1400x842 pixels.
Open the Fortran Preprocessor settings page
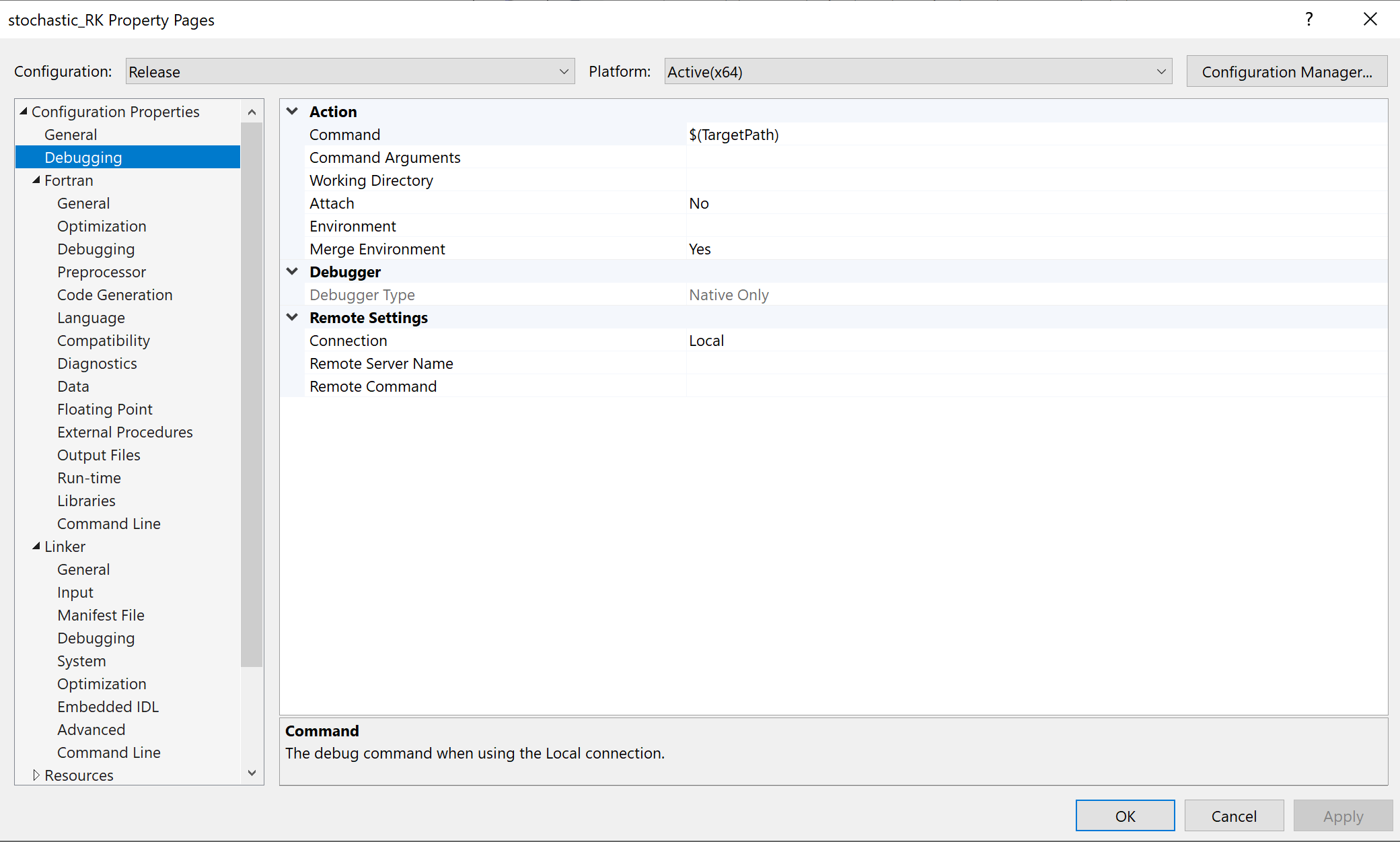[x=101, y=271]
